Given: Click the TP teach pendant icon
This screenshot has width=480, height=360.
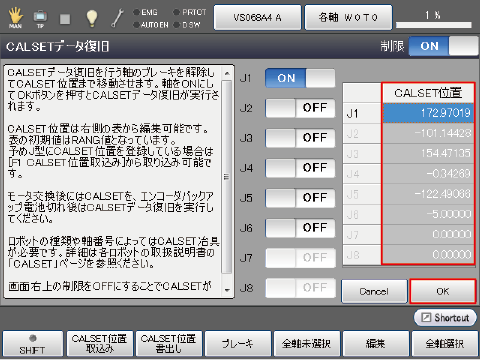Looking at the screenshot, I should 40,19.
